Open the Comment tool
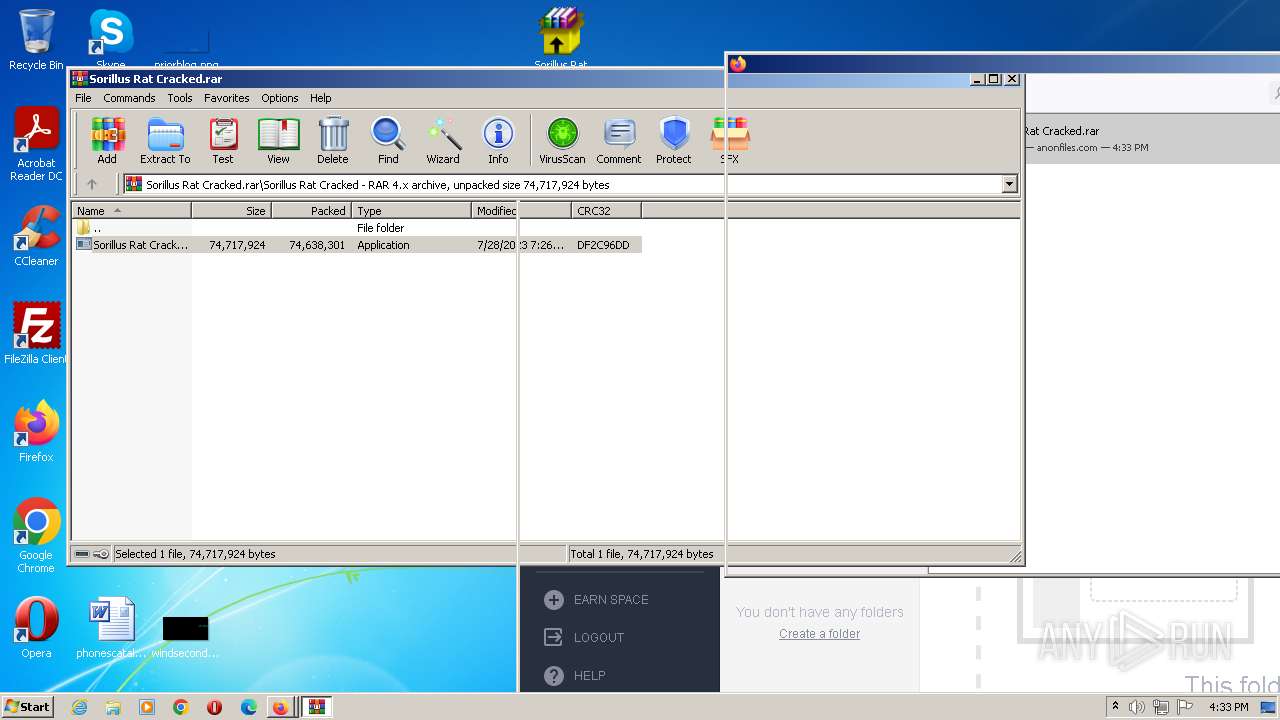This screenshot has width=1280, height=720. click(x=619, y=140)
